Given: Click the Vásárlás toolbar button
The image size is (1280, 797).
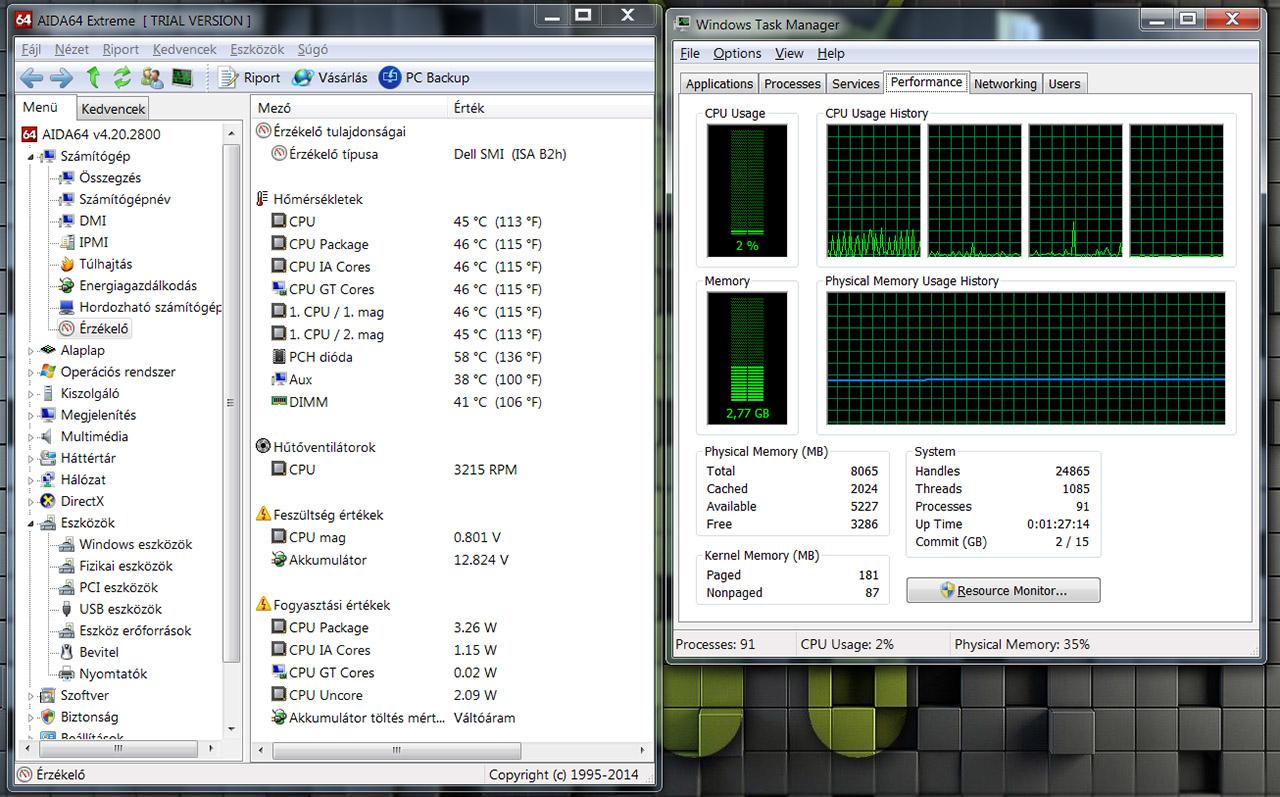Looking at the screenshot, I should [x=329, y=77].
